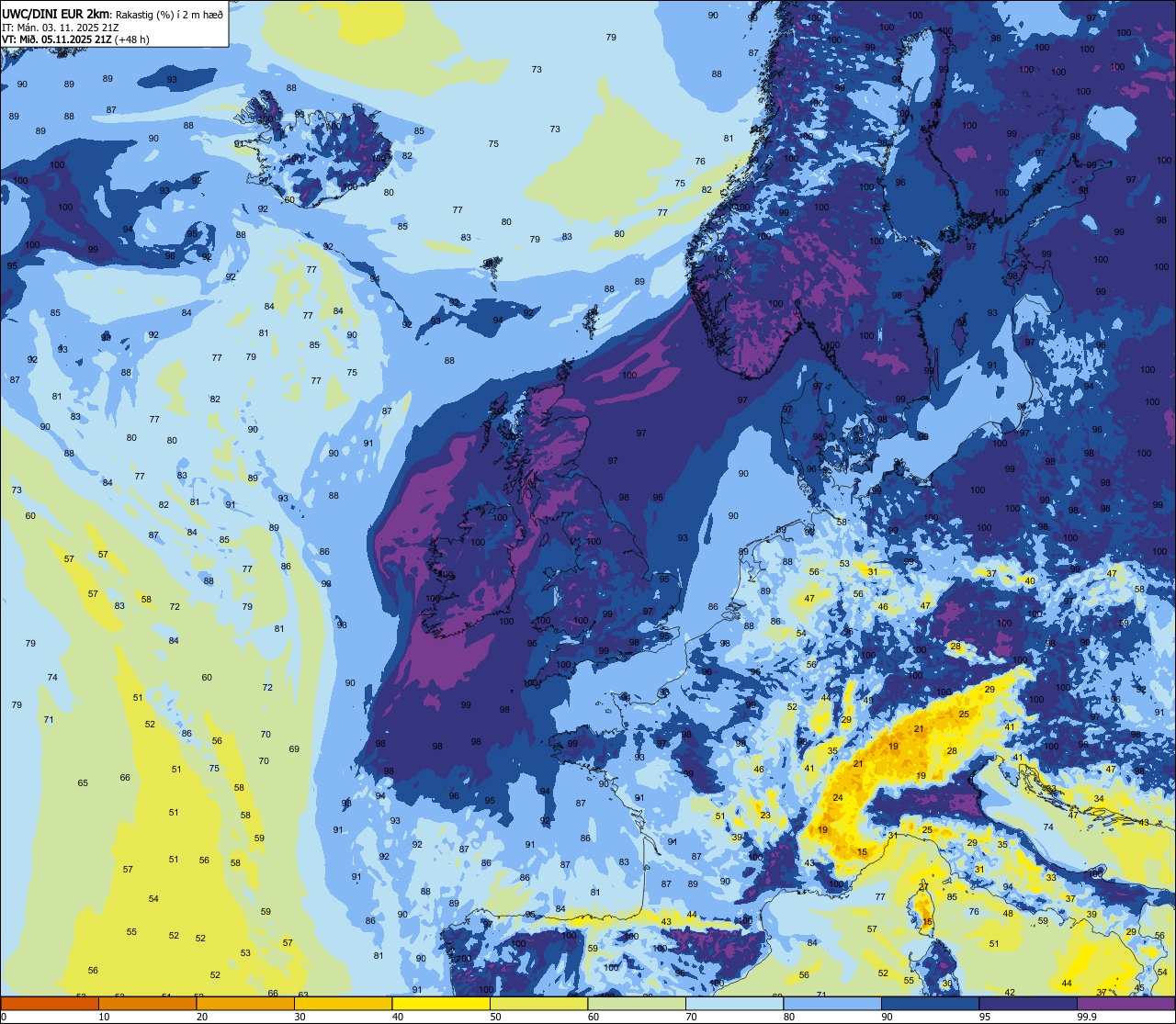This screenshot has height=1024, width=1176.
Task: Click the 10–20 orange legend swatch
Action: (147, 1003)
